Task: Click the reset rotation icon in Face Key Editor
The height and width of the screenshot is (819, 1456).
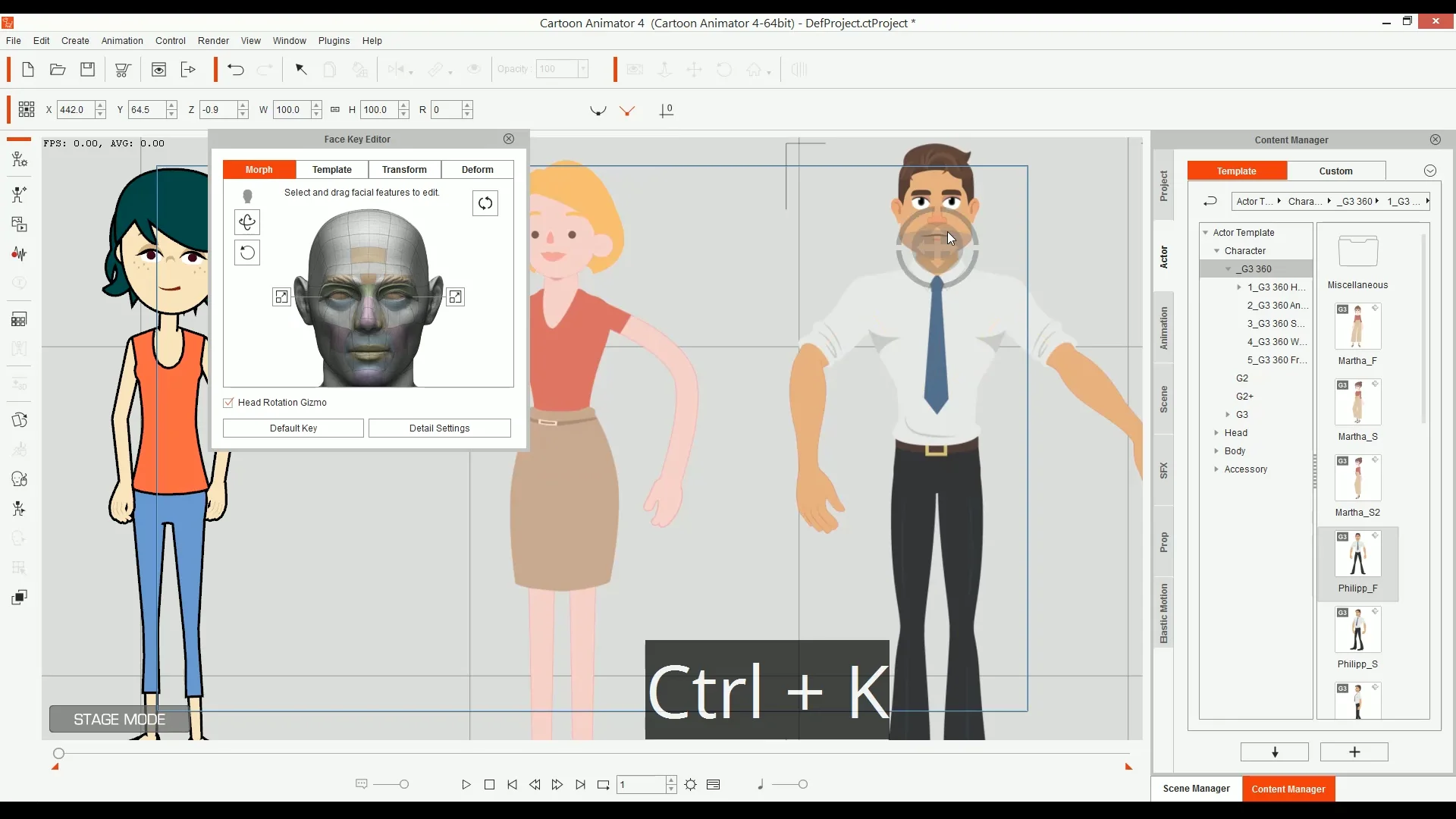Action: pos(247,253)
